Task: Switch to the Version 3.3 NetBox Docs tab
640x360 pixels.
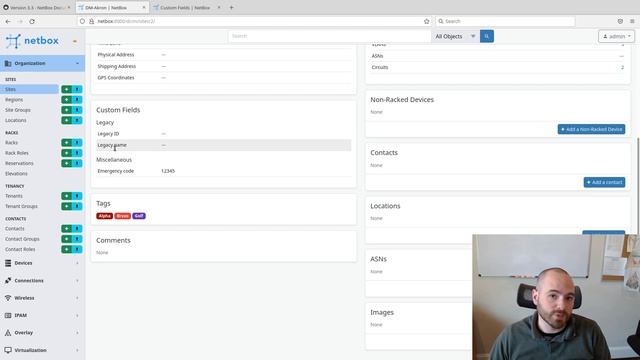Action: (x=36, y=8)
